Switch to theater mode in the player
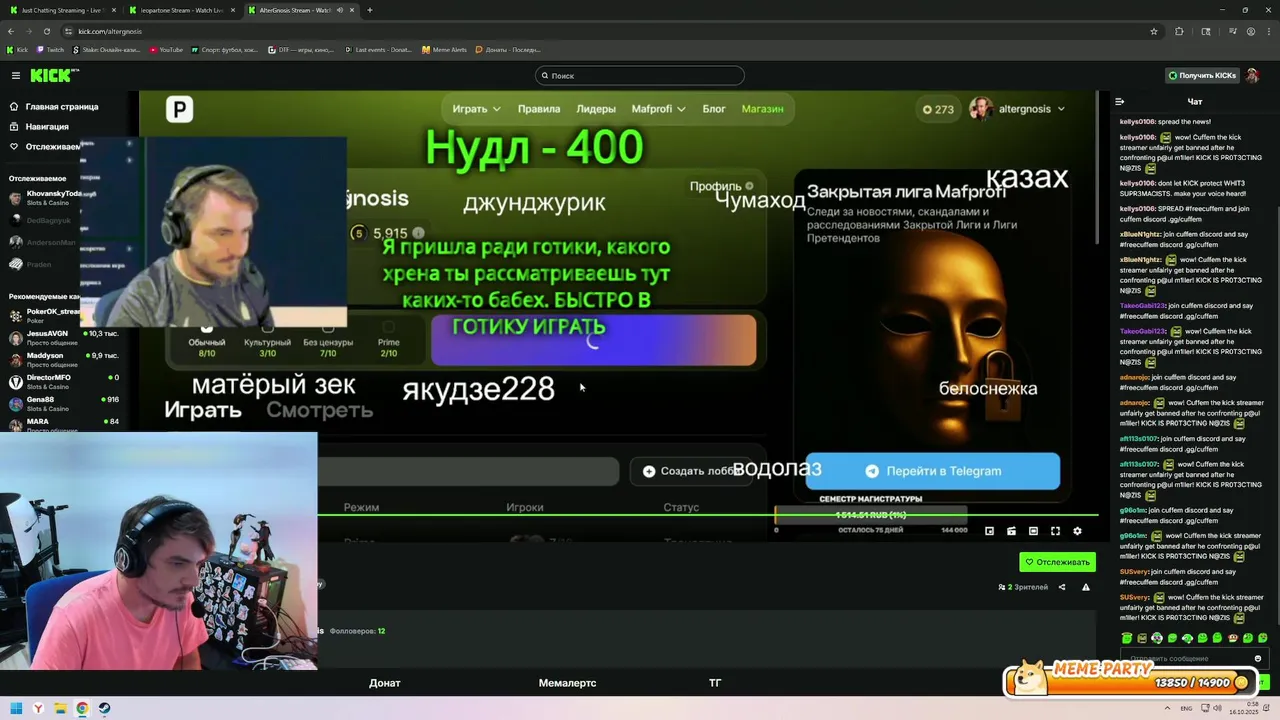Viewport: 1280px width, 720px height. click(x=1033, y=531)
